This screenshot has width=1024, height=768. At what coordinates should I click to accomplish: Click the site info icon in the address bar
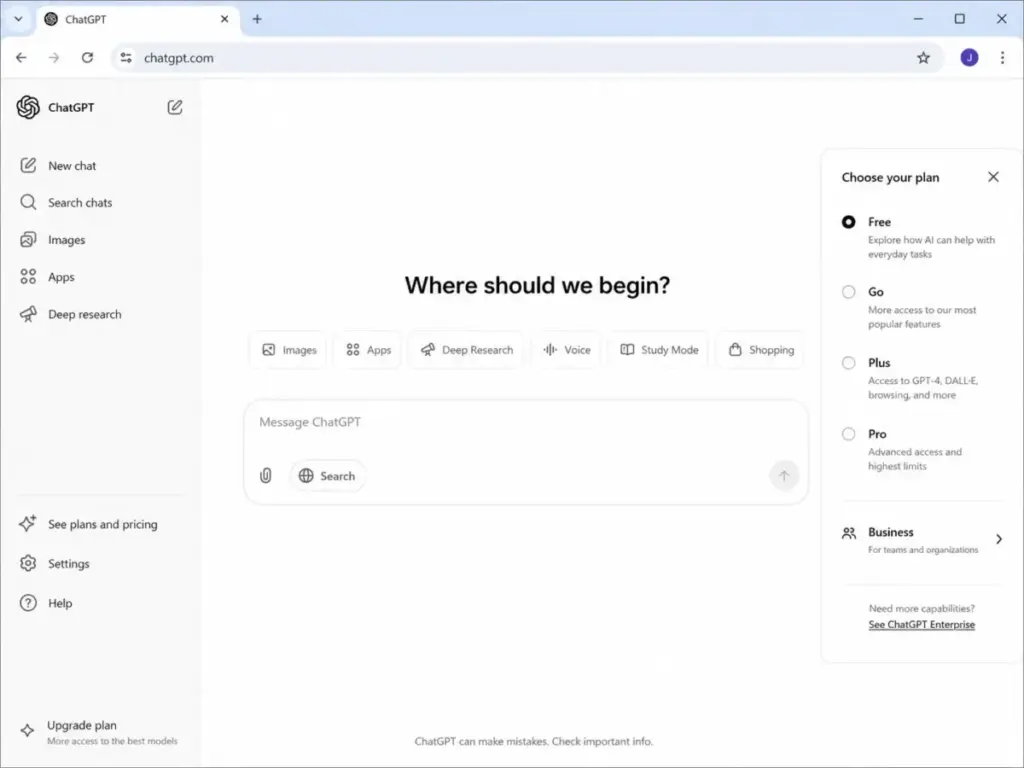pyautogui.click(x=126, y=58)
